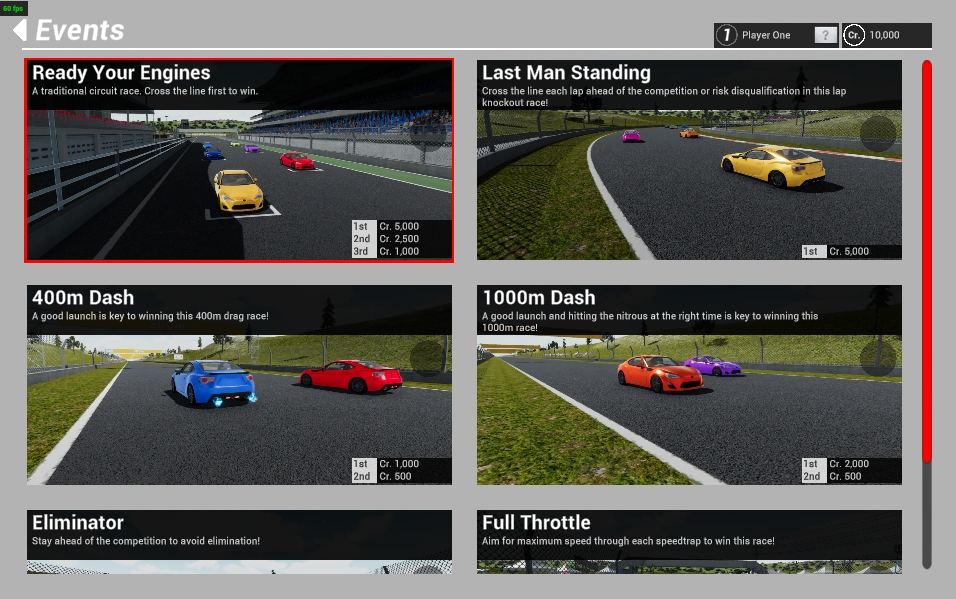Click the round badge on Last Man Standing card
Screen dimensions: 956x599
877,133
